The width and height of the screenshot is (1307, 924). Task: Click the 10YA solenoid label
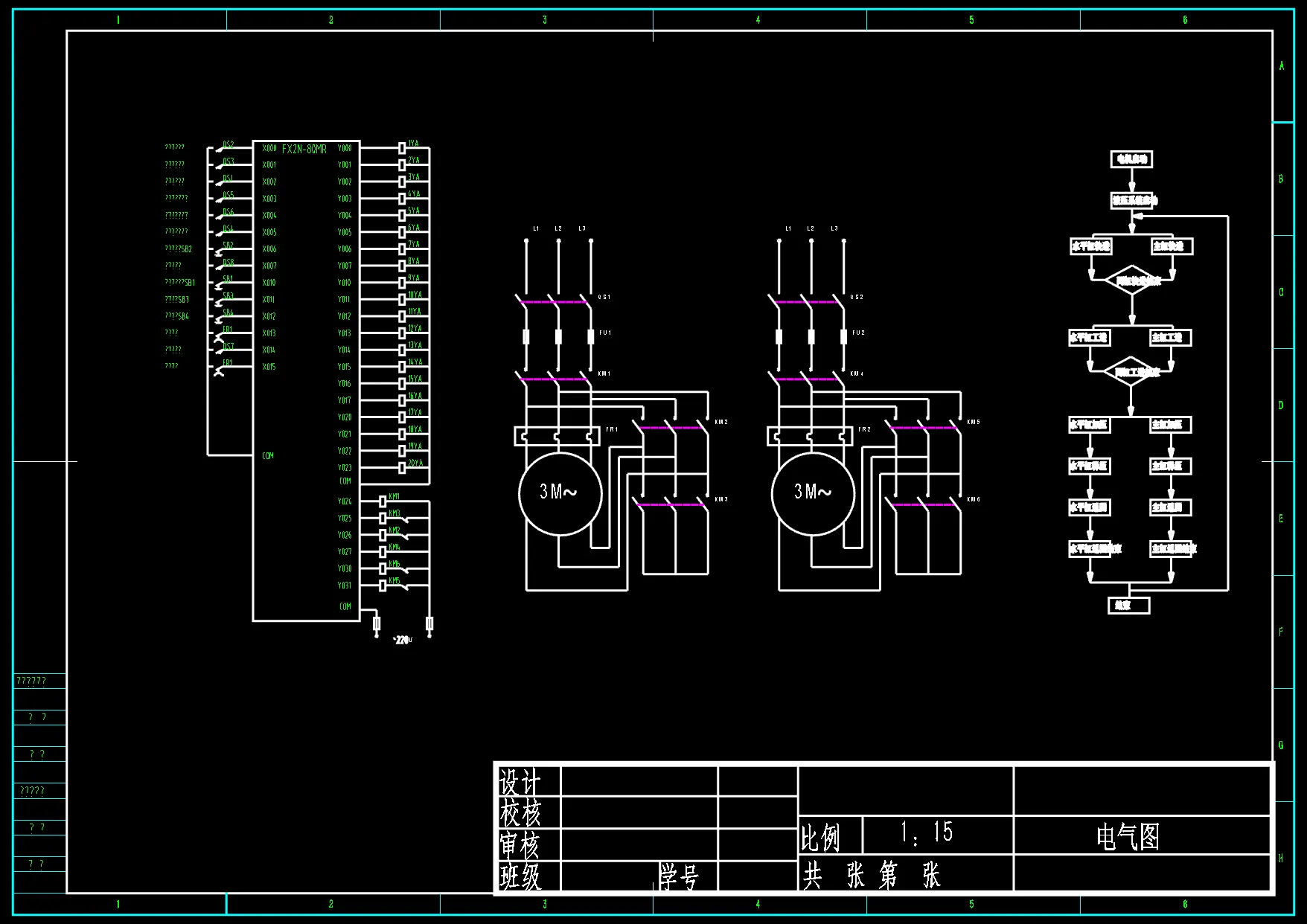pyautogui.click(x=415, y=295)
